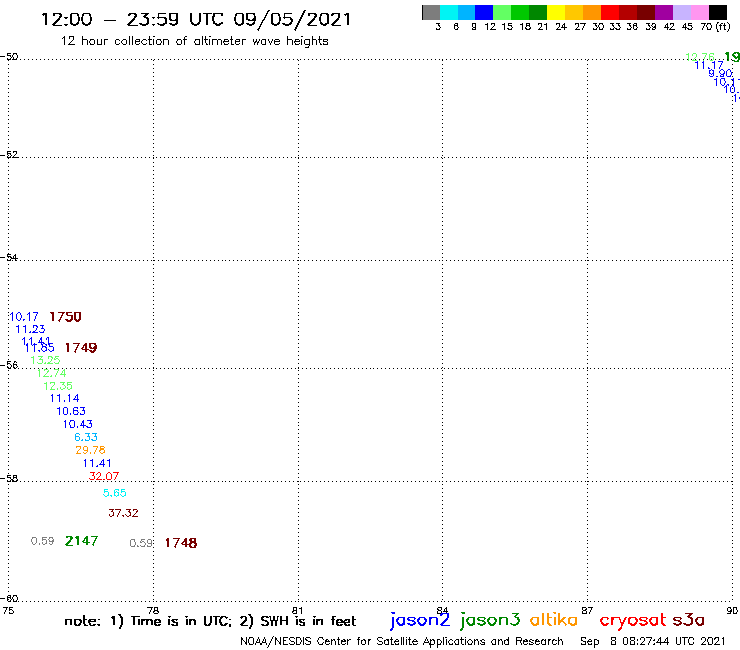Click the 'Sep 8 08:27:44 UTC 2021' timestamp
The width and height of the screenshot is (740, 650).
653,642
